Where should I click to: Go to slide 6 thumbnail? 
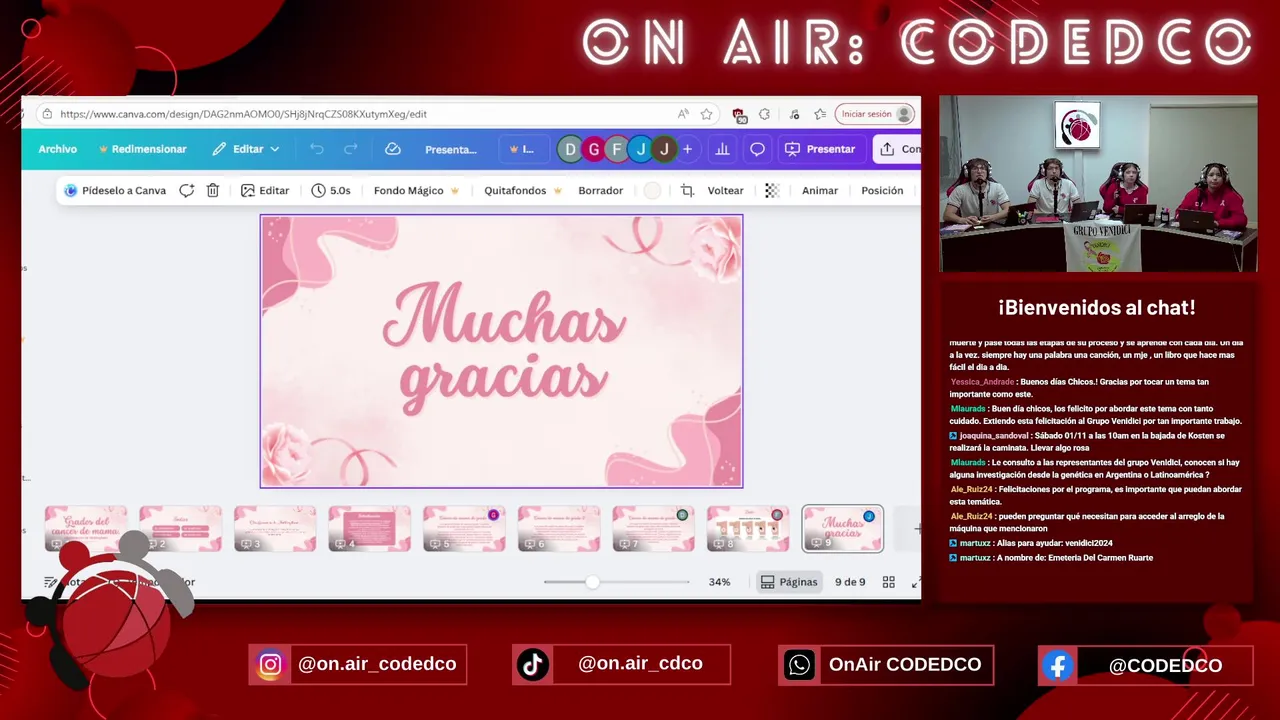559,528
